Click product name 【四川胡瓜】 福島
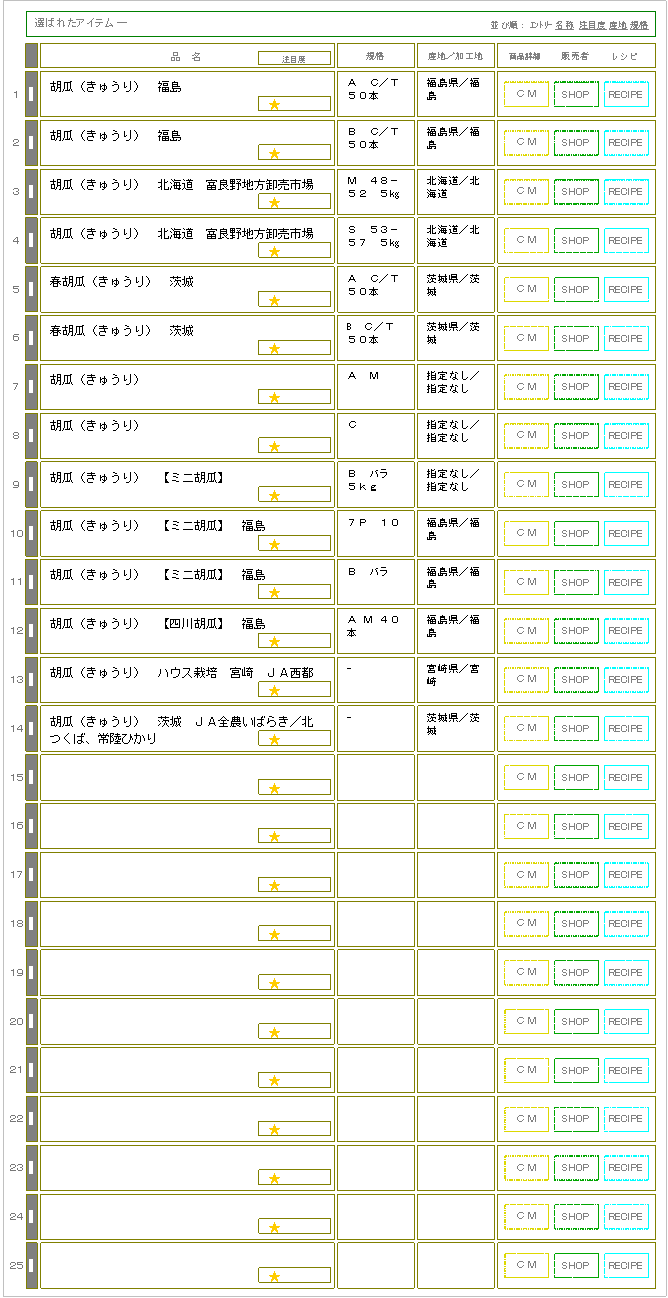The height and width of the screenshot is (1298, 668). click(157, 624)
